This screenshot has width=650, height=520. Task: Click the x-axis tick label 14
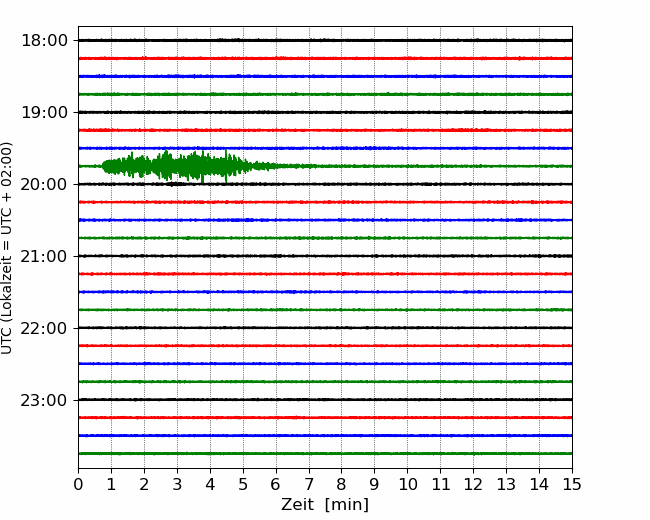click(x=539, y=484)
